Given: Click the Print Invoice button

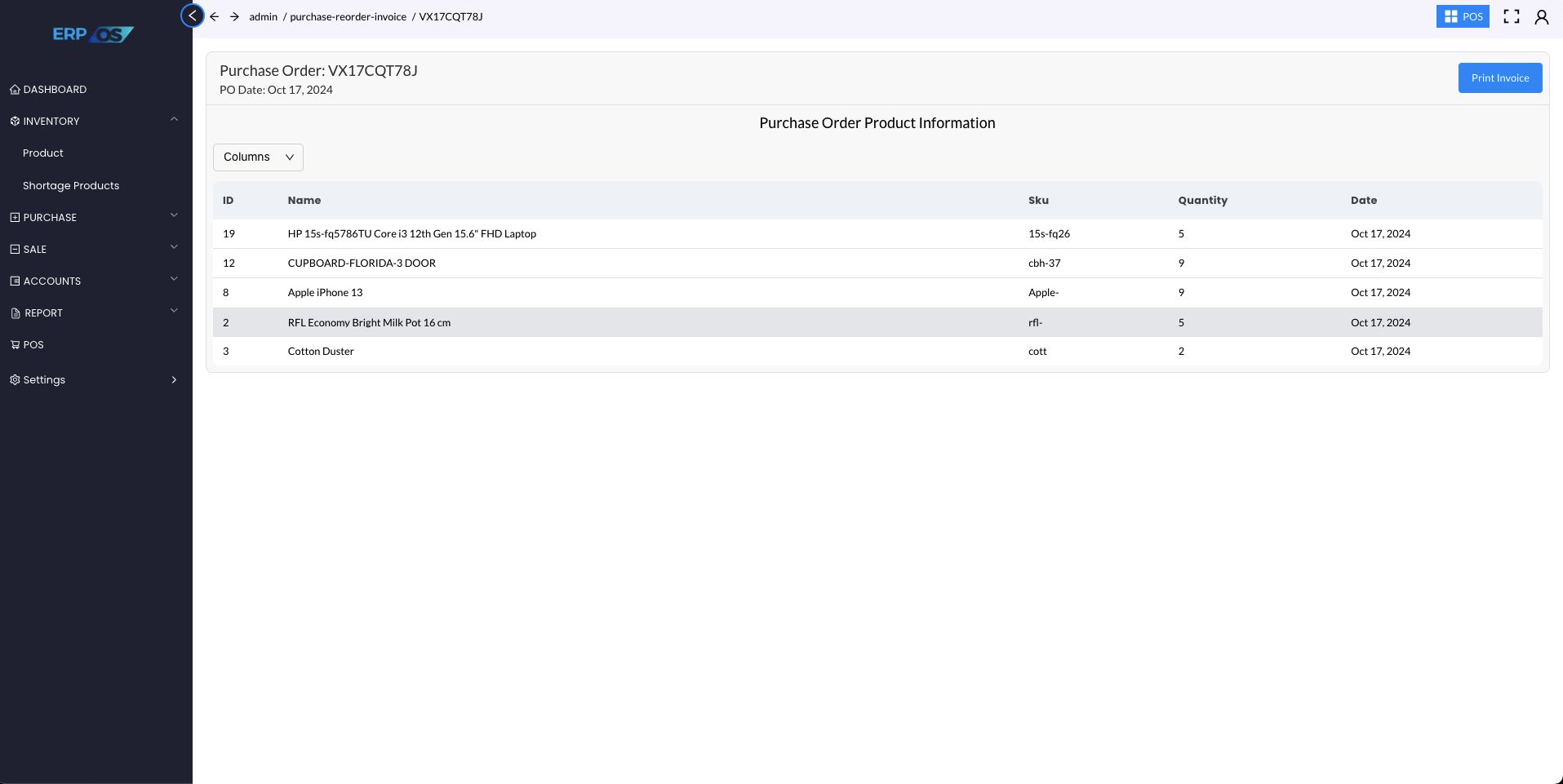Looking at the screenshot, I should (x=1500, y=78).
